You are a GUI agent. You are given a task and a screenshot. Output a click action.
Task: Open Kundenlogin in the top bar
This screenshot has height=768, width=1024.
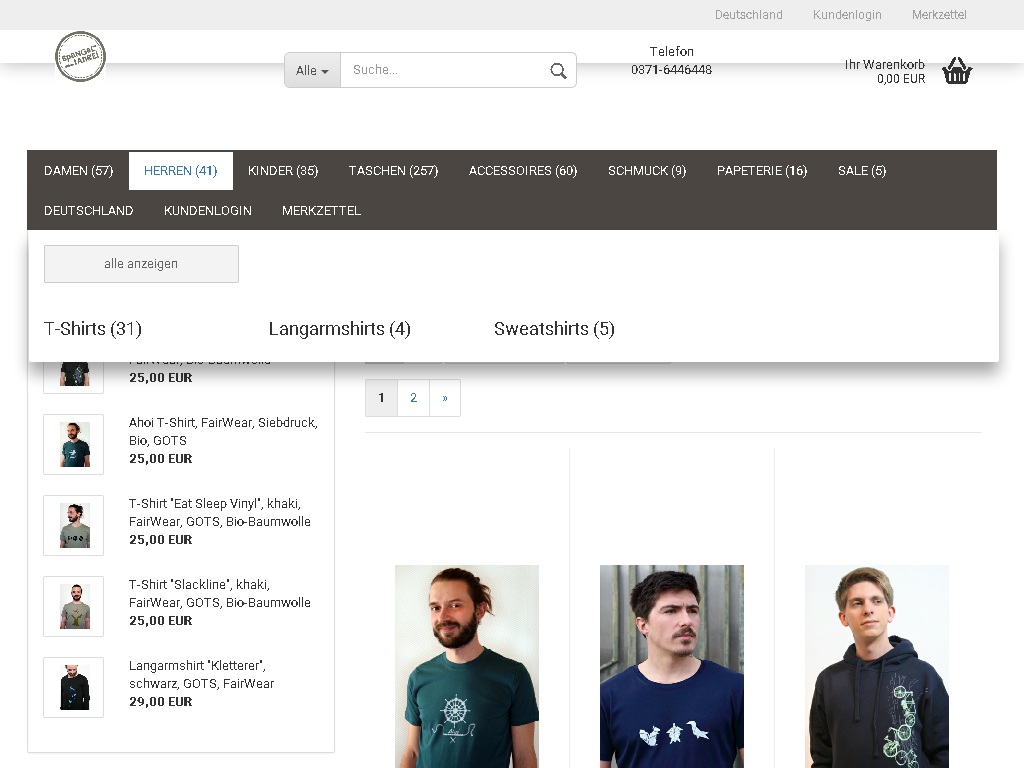847,15
